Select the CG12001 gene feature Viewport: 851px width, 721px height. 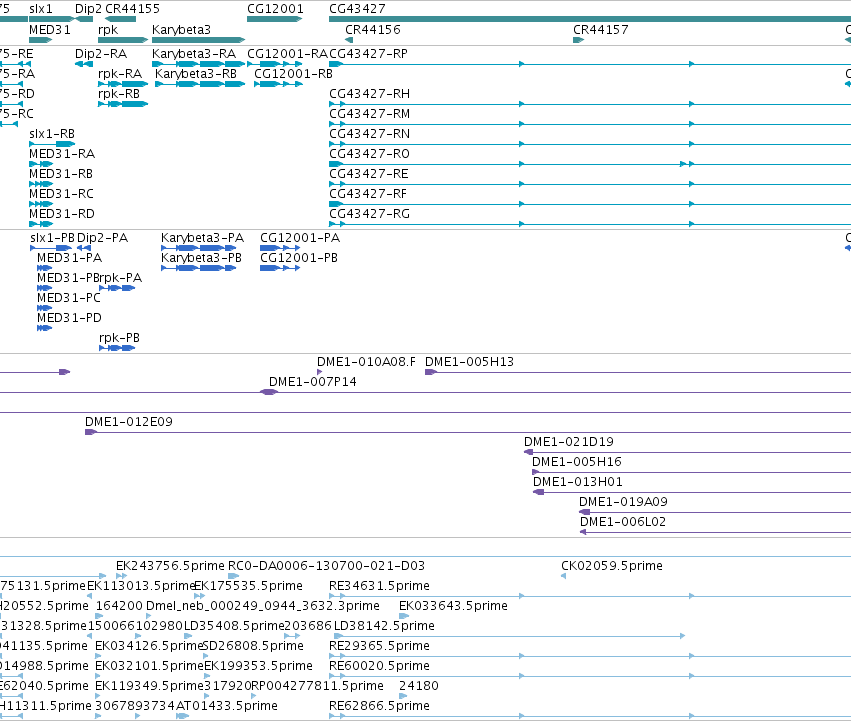coord(275,19)
